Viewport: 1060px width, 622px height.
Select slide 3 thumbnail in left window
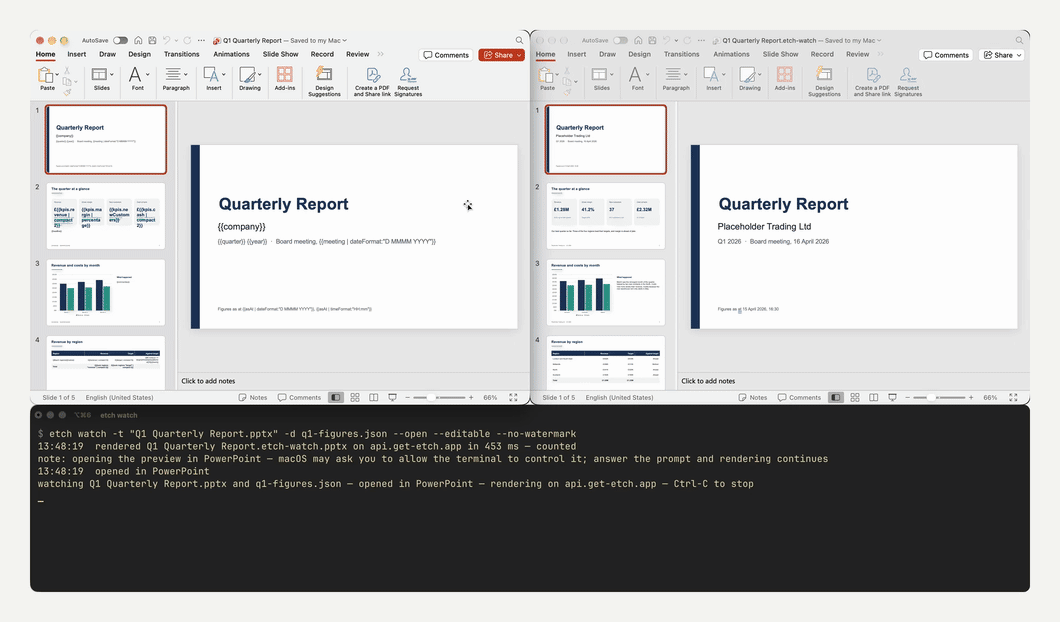coord(106,293)
